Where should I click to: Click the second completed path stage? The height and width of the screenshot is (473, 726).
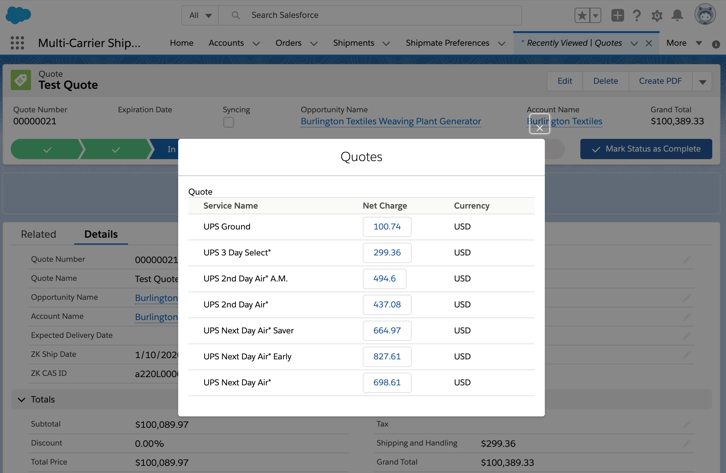coord(116,149)
